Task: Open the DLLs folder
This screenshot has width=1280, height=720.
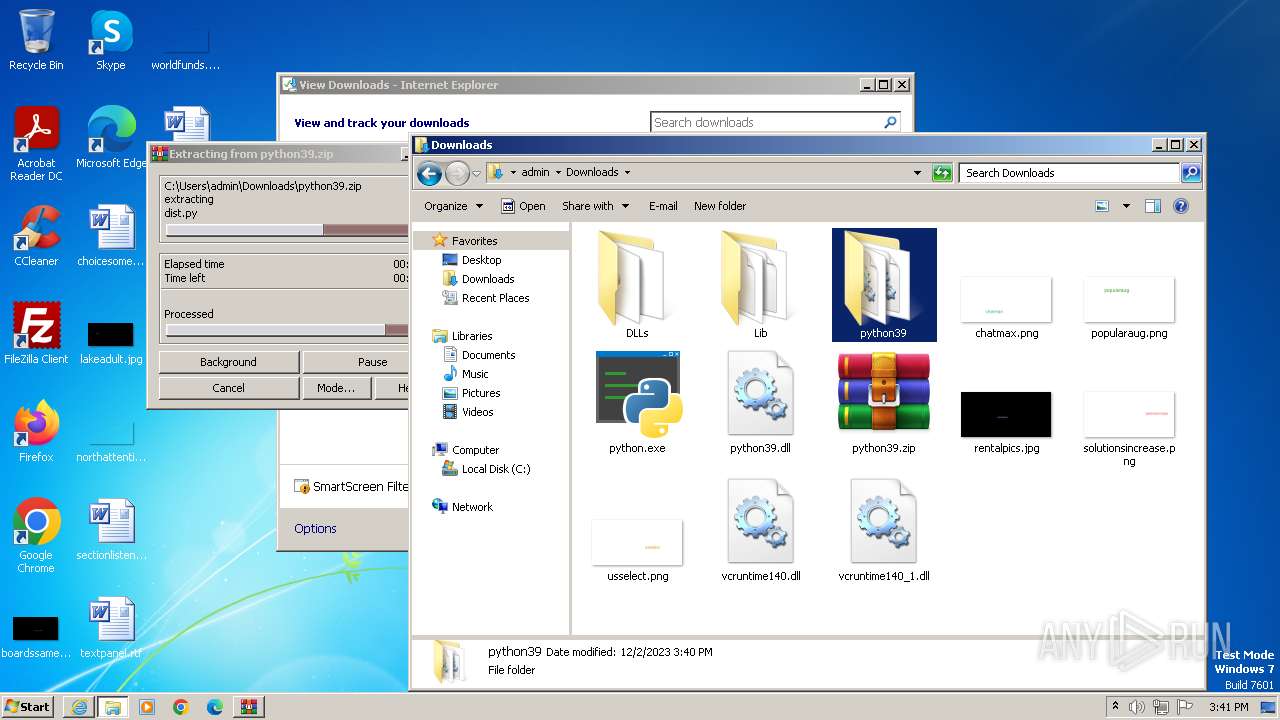Action: [637, 285]
